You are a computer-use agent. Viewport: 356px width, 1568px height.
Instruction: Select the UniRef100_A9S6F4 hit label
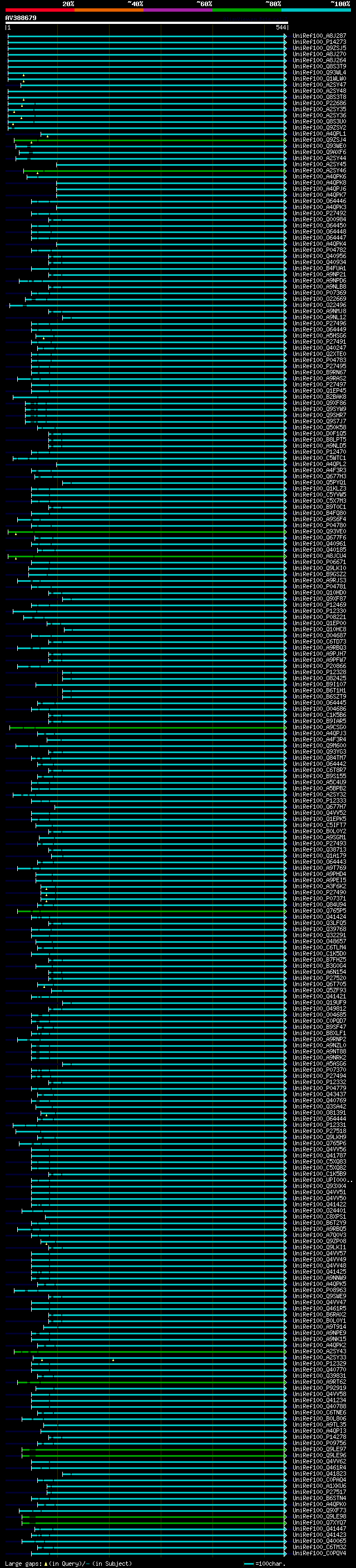point(319,519)
